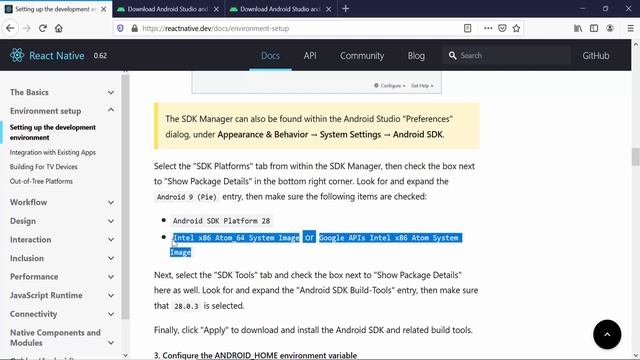The width and height of the screenshot is (640, 360).
Task: Click the search magnifier icon
Action: 452,55
